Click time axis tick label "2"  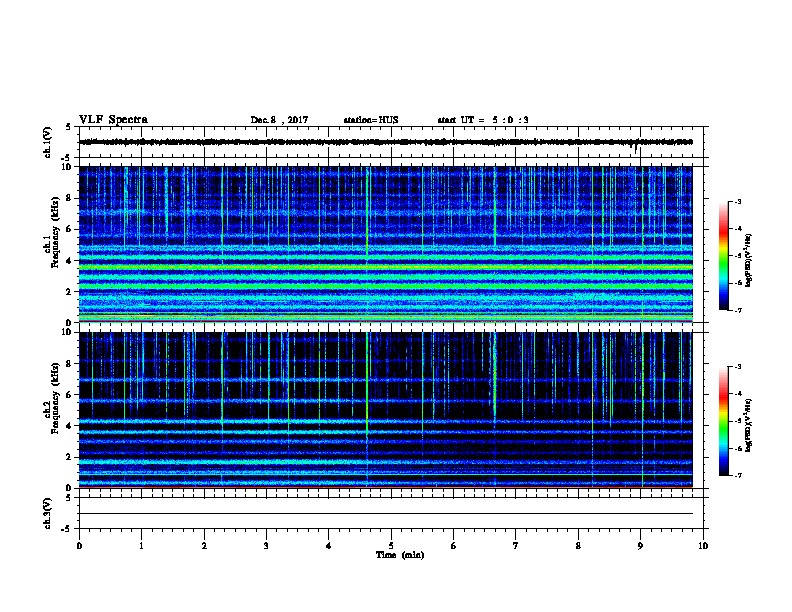point(204,546)
